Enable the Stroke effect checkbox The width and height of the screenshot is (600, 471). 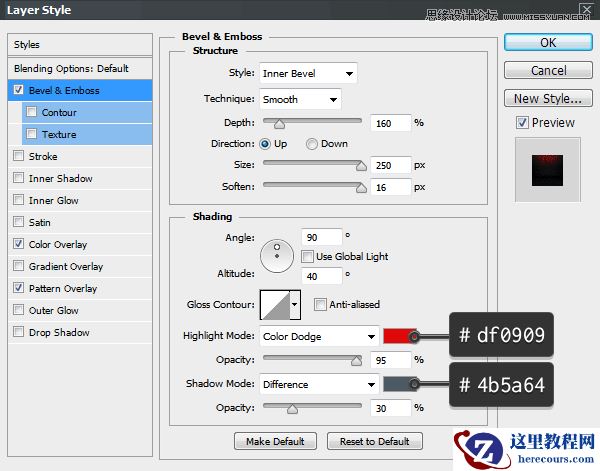[x=19, y=156]
